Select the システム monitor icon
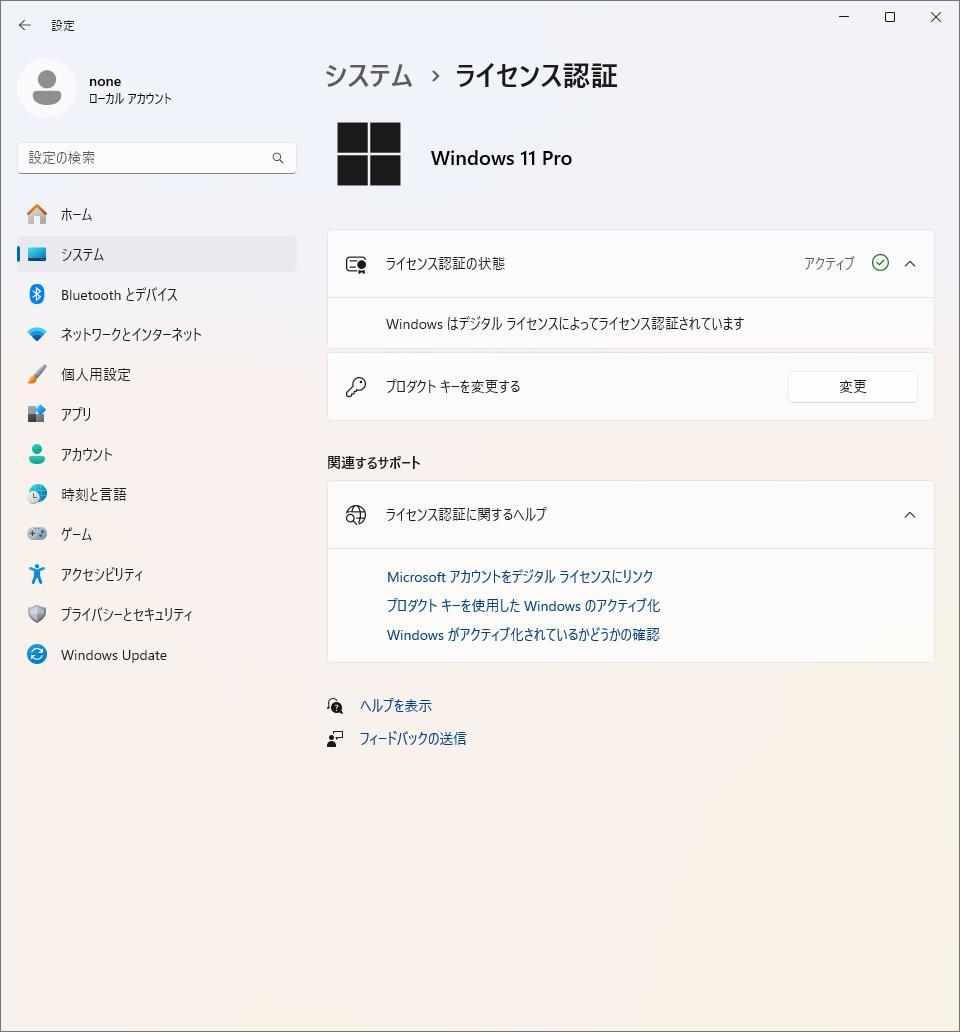This screenshot has width=960, height=1032. click(37, 254)
